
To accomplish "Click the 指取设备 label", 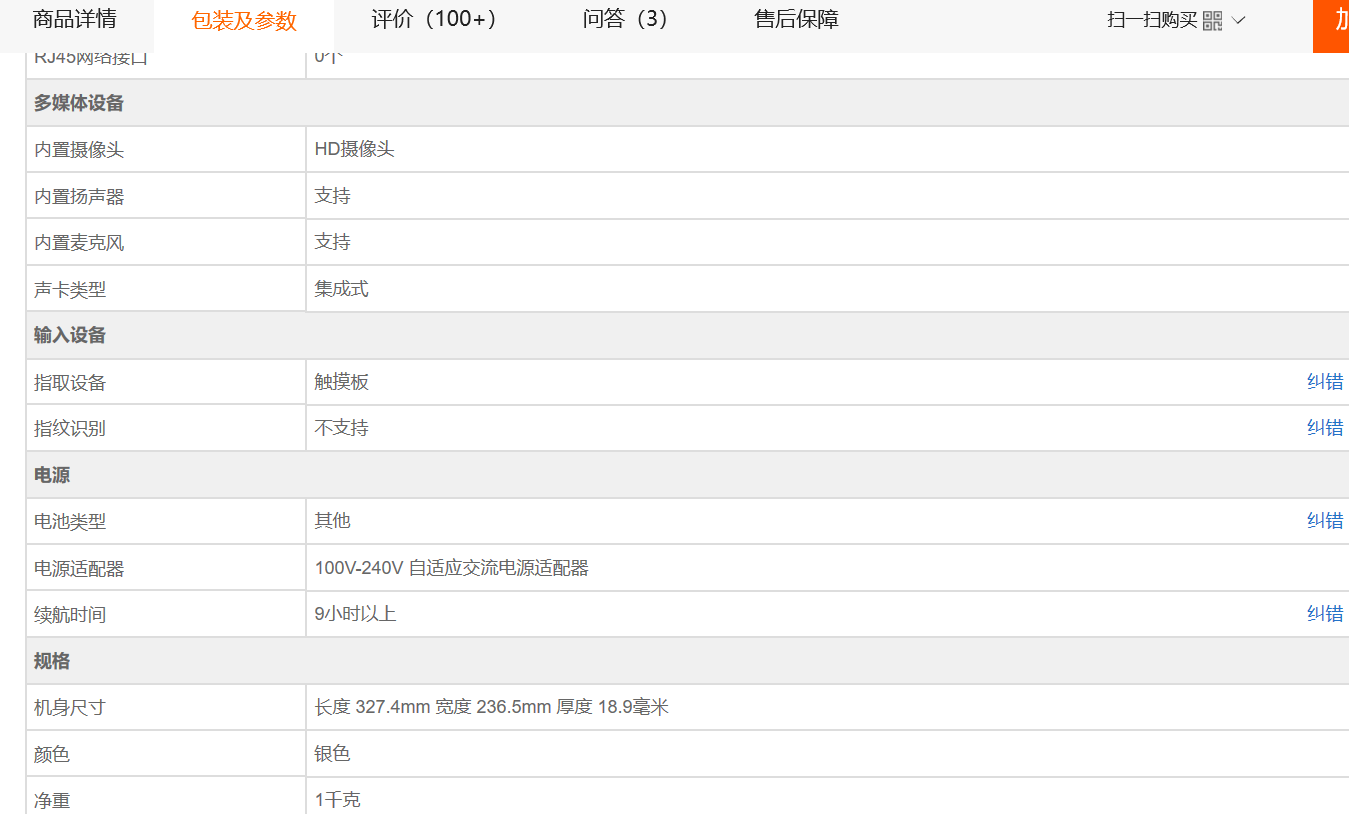I will tap(70, 383).
